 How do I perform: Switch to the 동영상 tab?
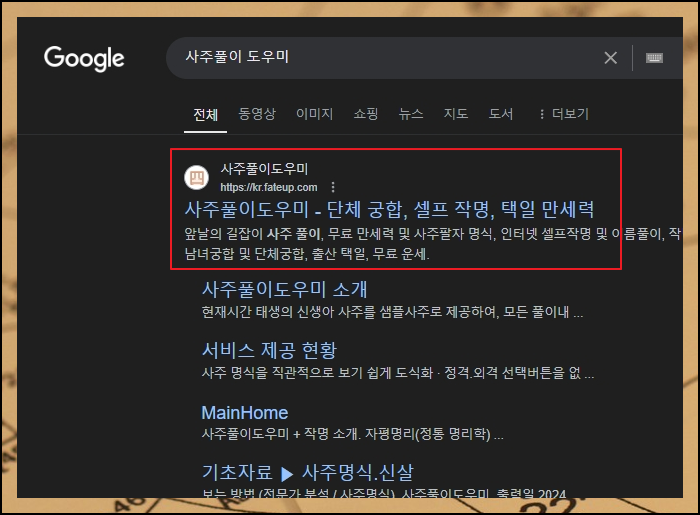[x=257, y=114]
